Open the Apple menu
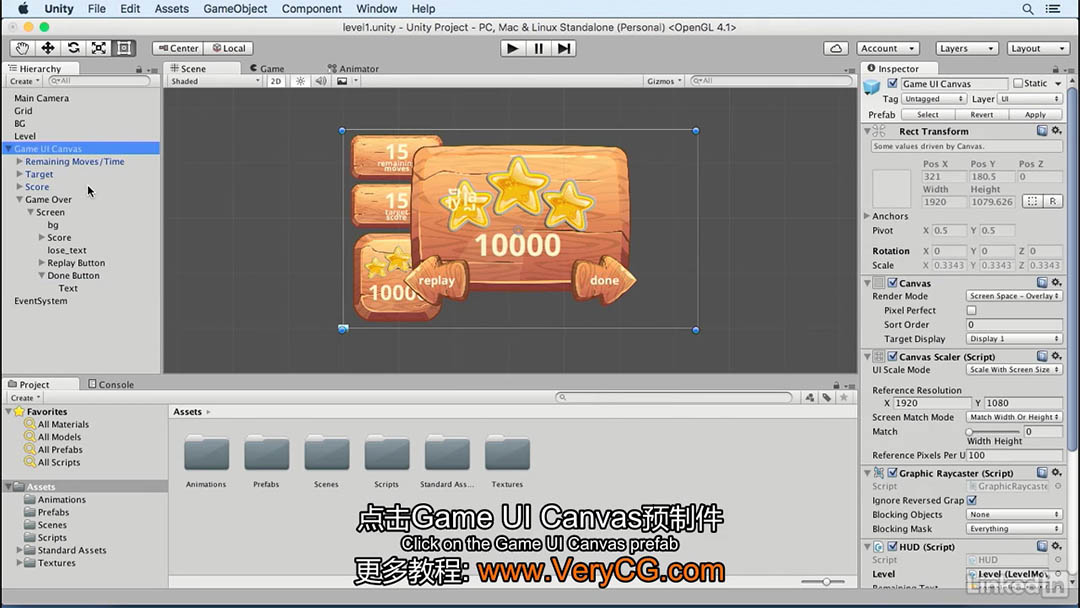1080x608 pixels. (23, 9)
